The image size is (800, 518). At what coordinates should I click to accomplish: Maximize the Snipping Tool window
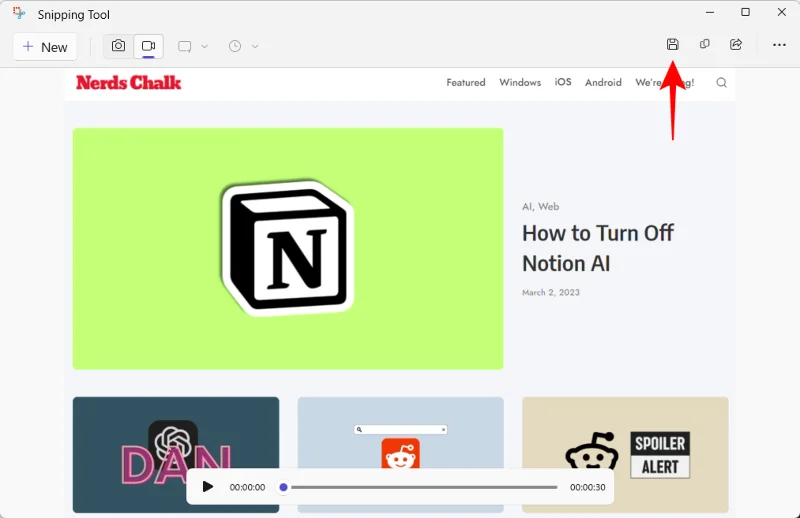pyautogui.click(x=745, y=12)
